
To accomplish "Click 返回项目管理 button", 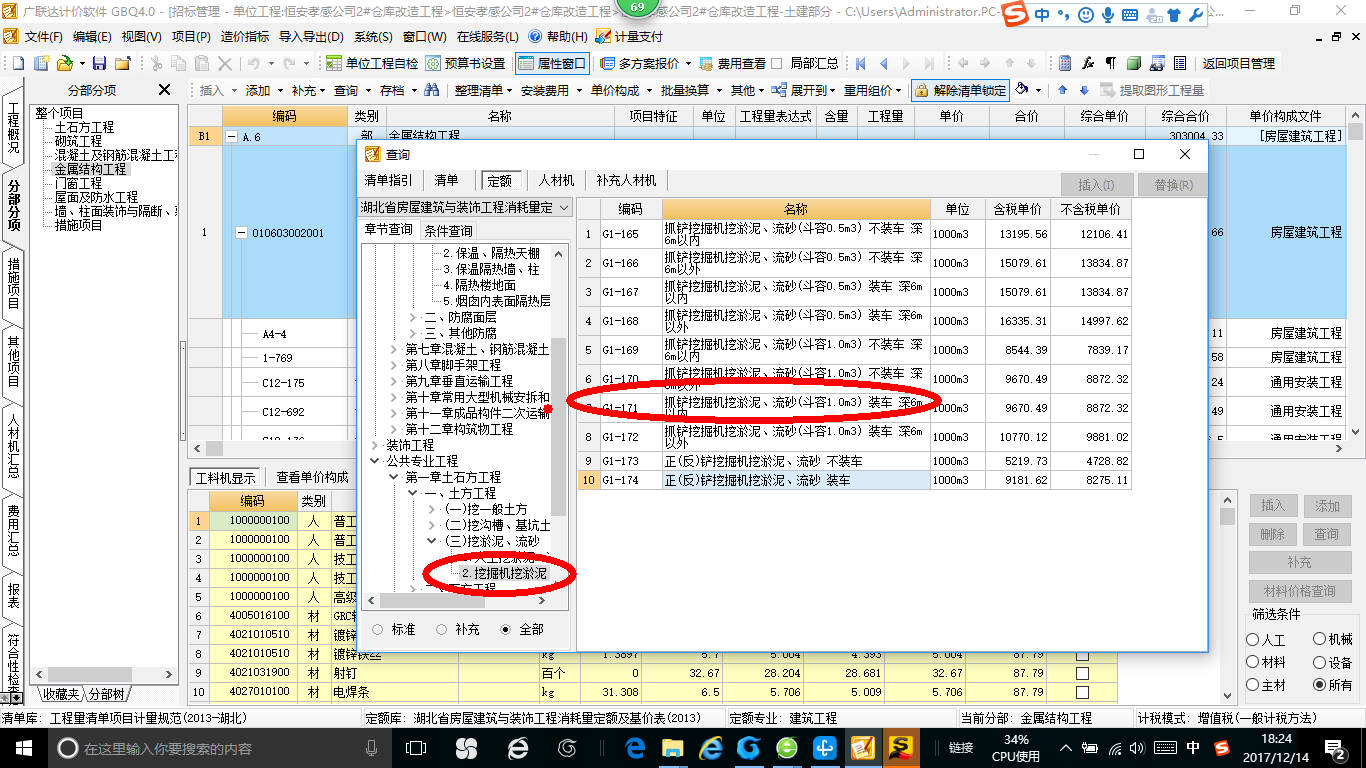I will coord(1239,63).
